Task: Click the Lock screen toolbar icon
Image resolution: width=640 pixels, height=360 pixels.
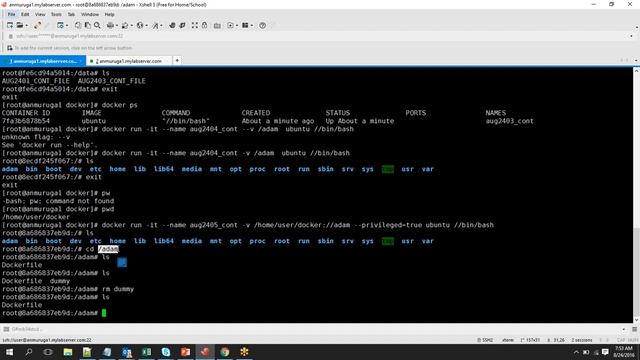Action: [204, 25]
